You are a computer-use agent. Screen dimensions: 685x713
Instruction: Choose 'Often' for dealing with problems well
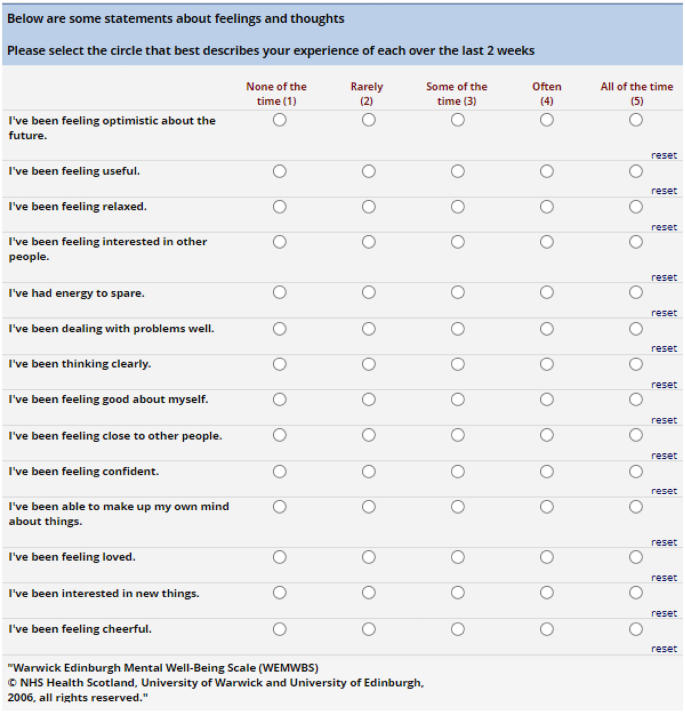pyautogui.click(x=546, y=329)
